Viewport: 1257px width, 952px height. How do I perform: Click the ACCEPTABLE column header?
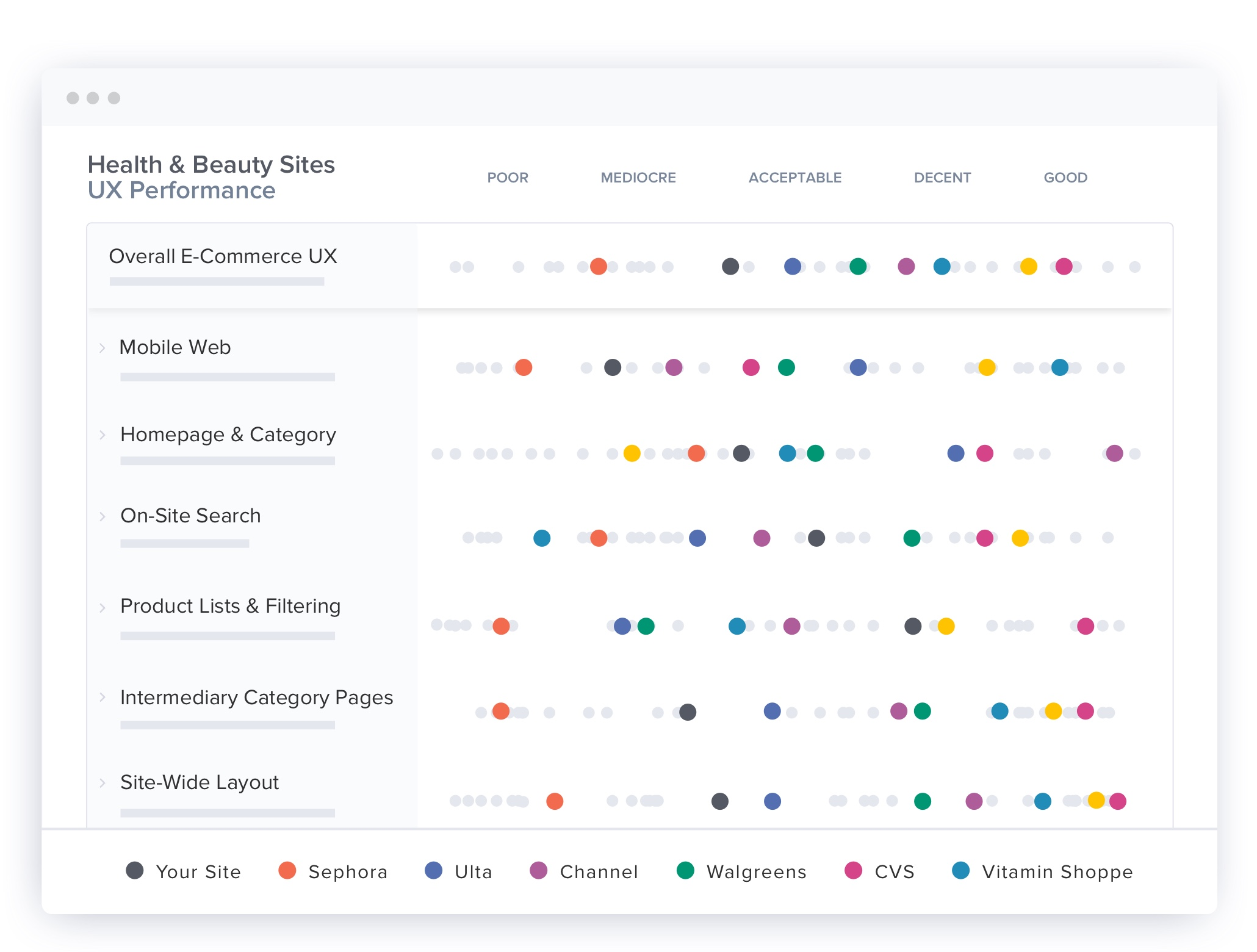[794, 178]
